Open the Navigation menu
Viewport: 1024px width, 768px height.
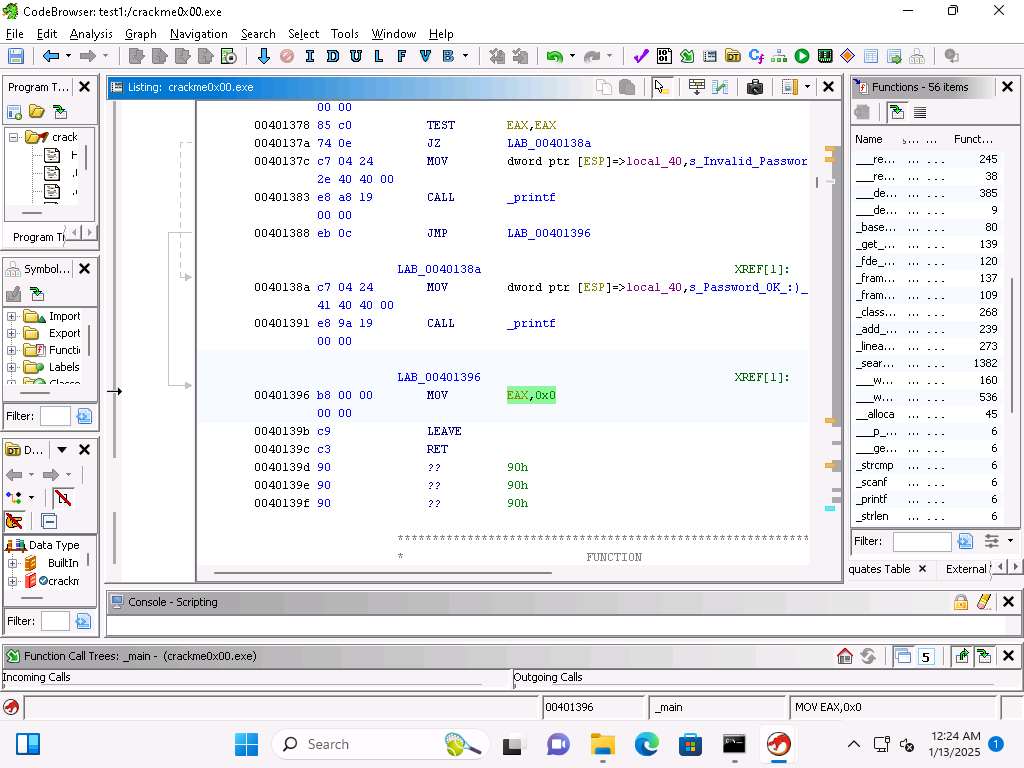[198, 34]
